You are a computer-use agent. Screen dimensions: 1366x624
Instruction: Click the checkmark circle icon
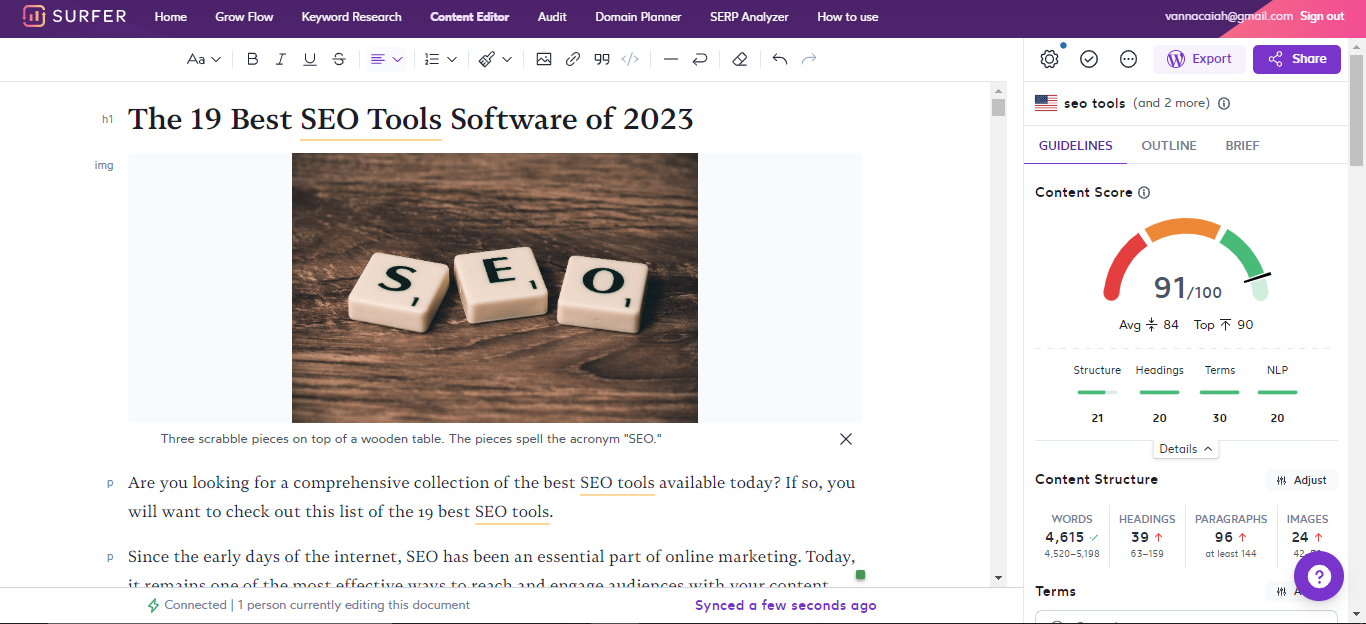click(x=1089, y=59)
